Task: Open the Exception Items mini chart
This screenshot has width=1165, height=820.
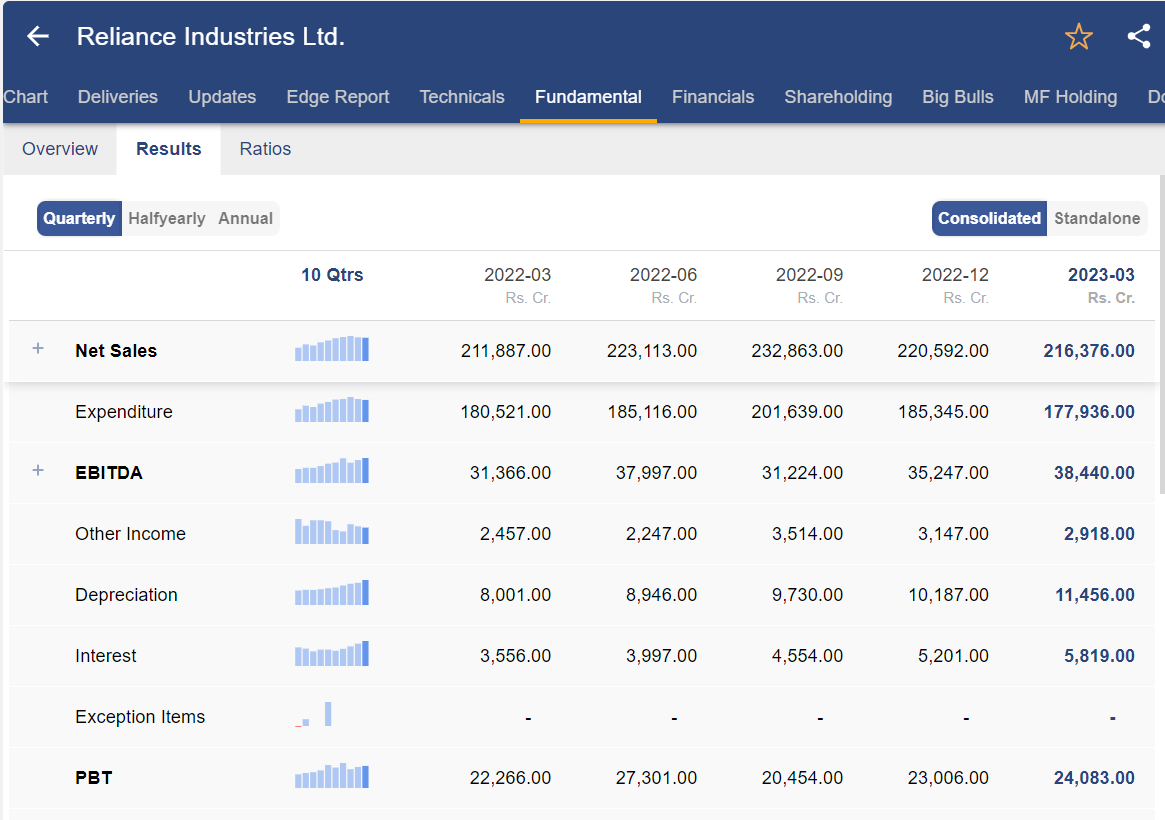Action: [x=314, y=714]
